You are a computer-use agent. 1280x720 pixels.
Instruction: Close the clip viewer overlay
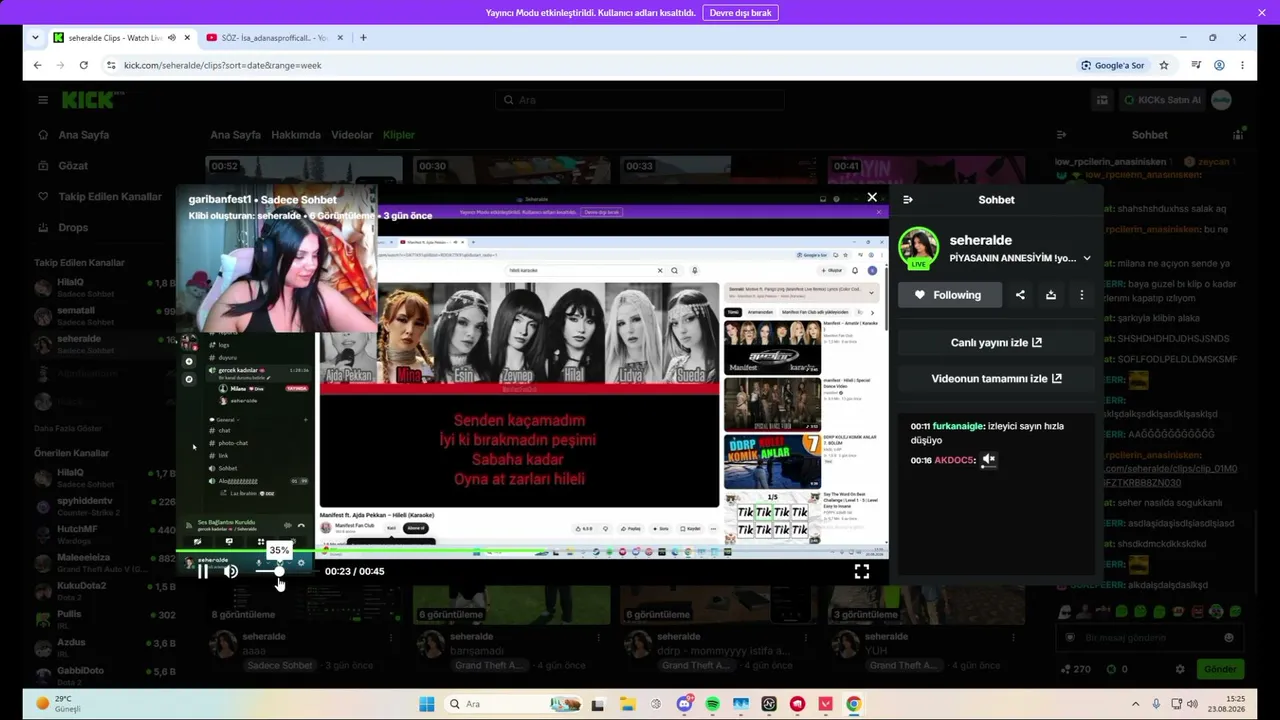click(x=872, y=198)
